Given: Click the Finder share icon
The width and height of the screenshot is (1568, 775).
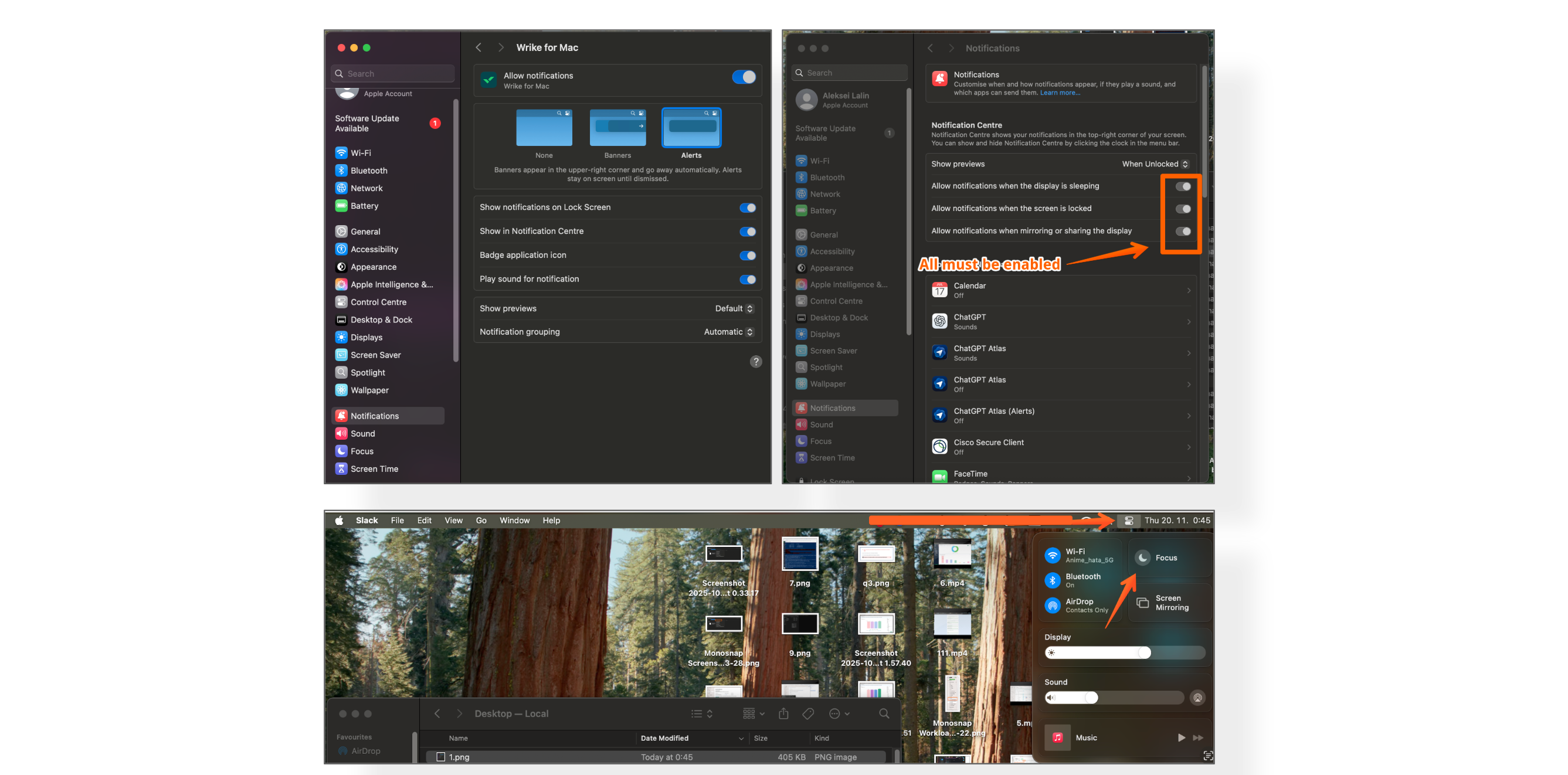Looking at the screenshot, I should coord(783,713).
